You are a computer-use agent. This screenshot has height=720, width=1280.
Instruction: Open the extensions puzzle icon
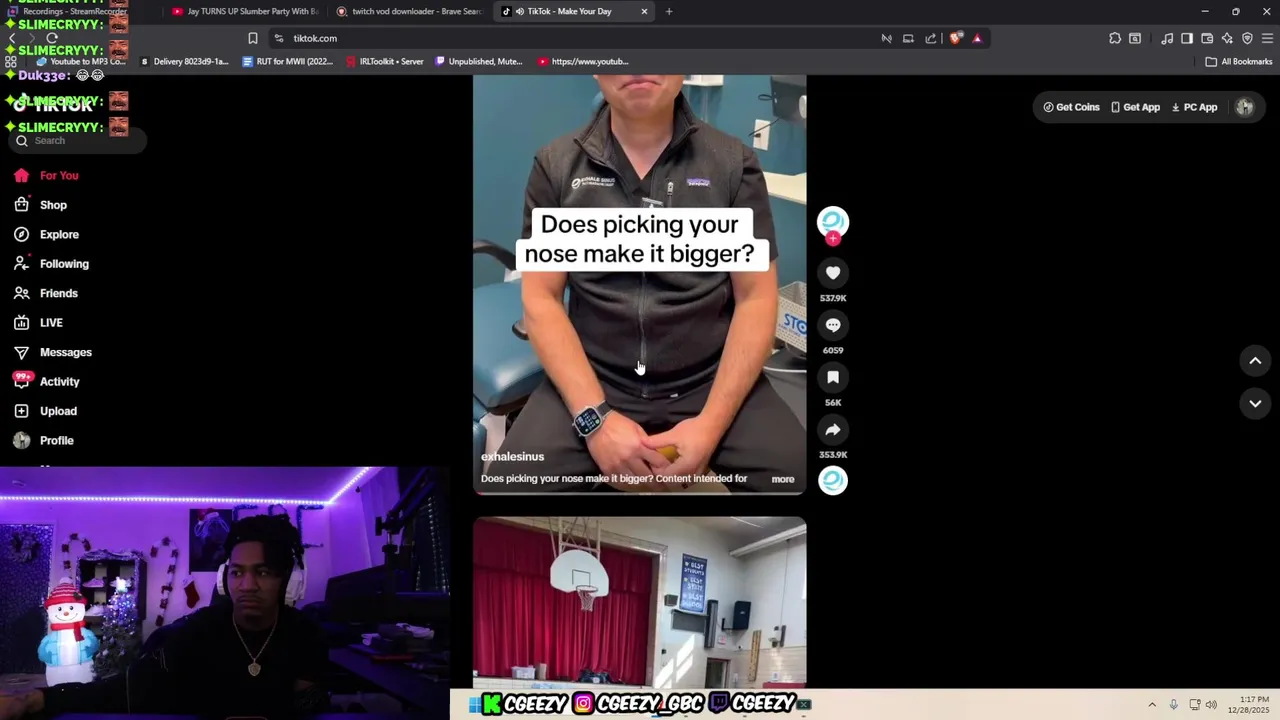(x=1115, y=38)
